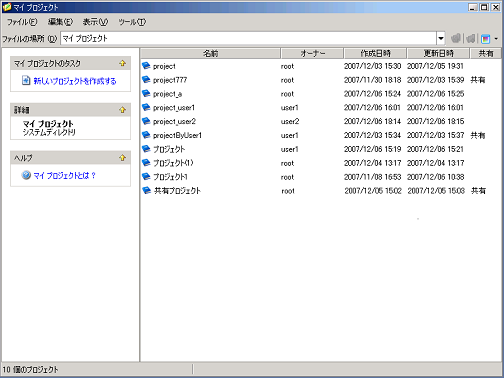Click the project icon beside projectByUser1

point(146,135)
